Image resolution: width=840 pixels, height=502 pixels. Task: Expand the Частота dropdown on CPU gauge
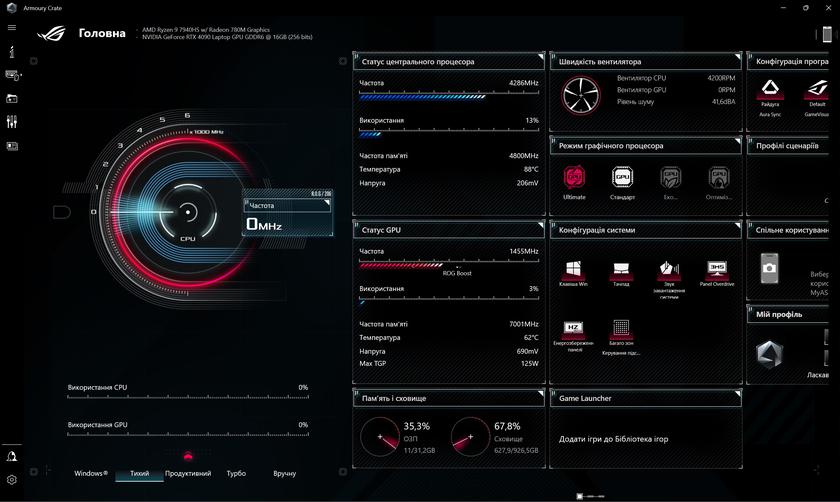coord(288,205)
